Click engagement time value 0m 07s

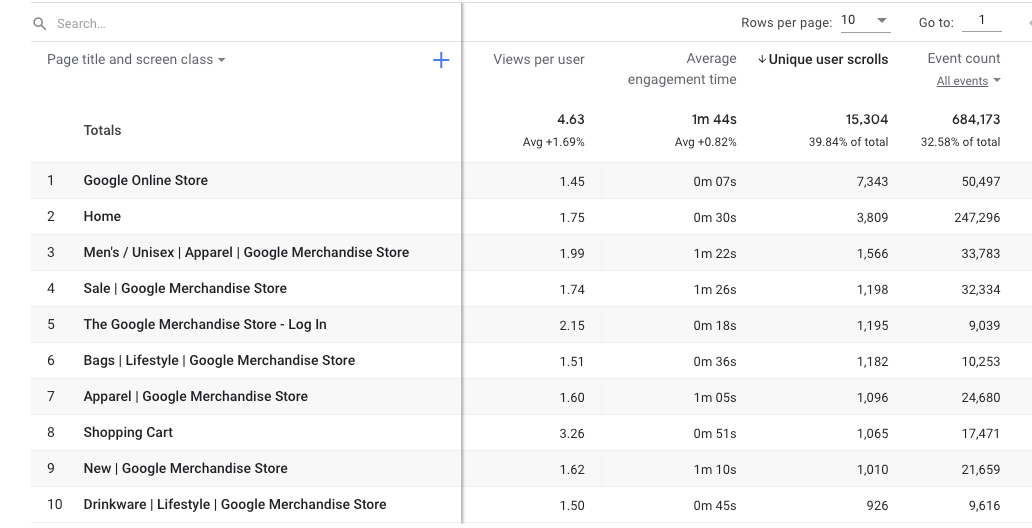pos(715,182)
